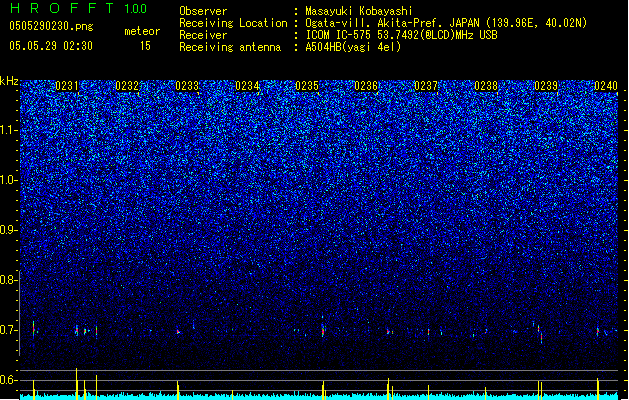Screen dimensions: 629x400
Task: Click the 0.6 kHz axis tick label
Action: pyautogui.click(x=9, y=380)
